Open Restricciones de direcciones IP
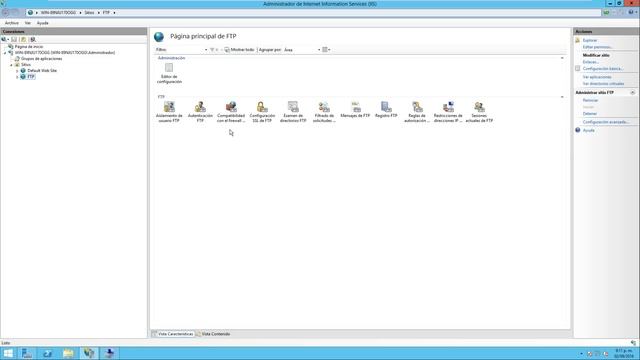The width and height of the screenshot is (640, 360). click(448, 112)
